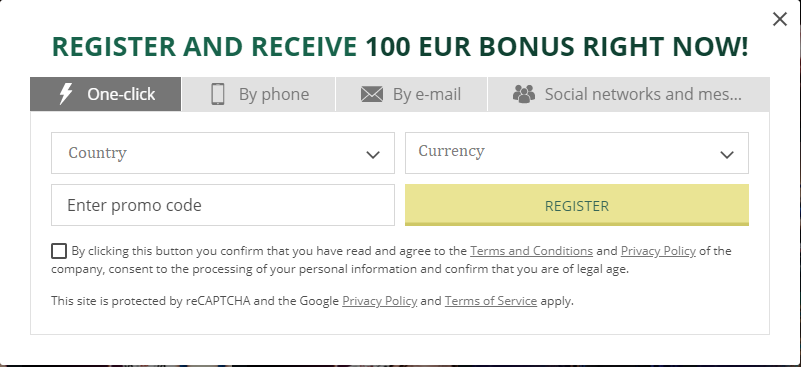Open the By e-mail tab label
Viewport: 801px width, 367px height.
point(427,94)
